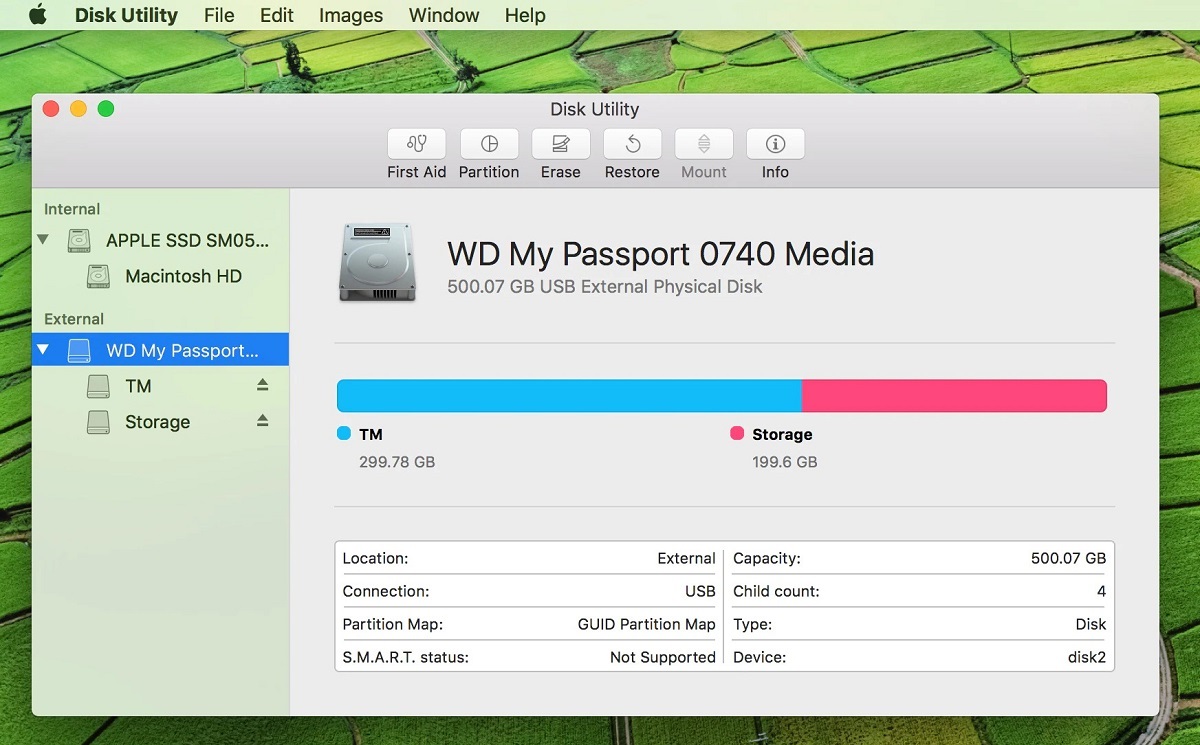Collapse the APPLE SSD disclosure triangle
1200x745 pixels.
point(42,240)
